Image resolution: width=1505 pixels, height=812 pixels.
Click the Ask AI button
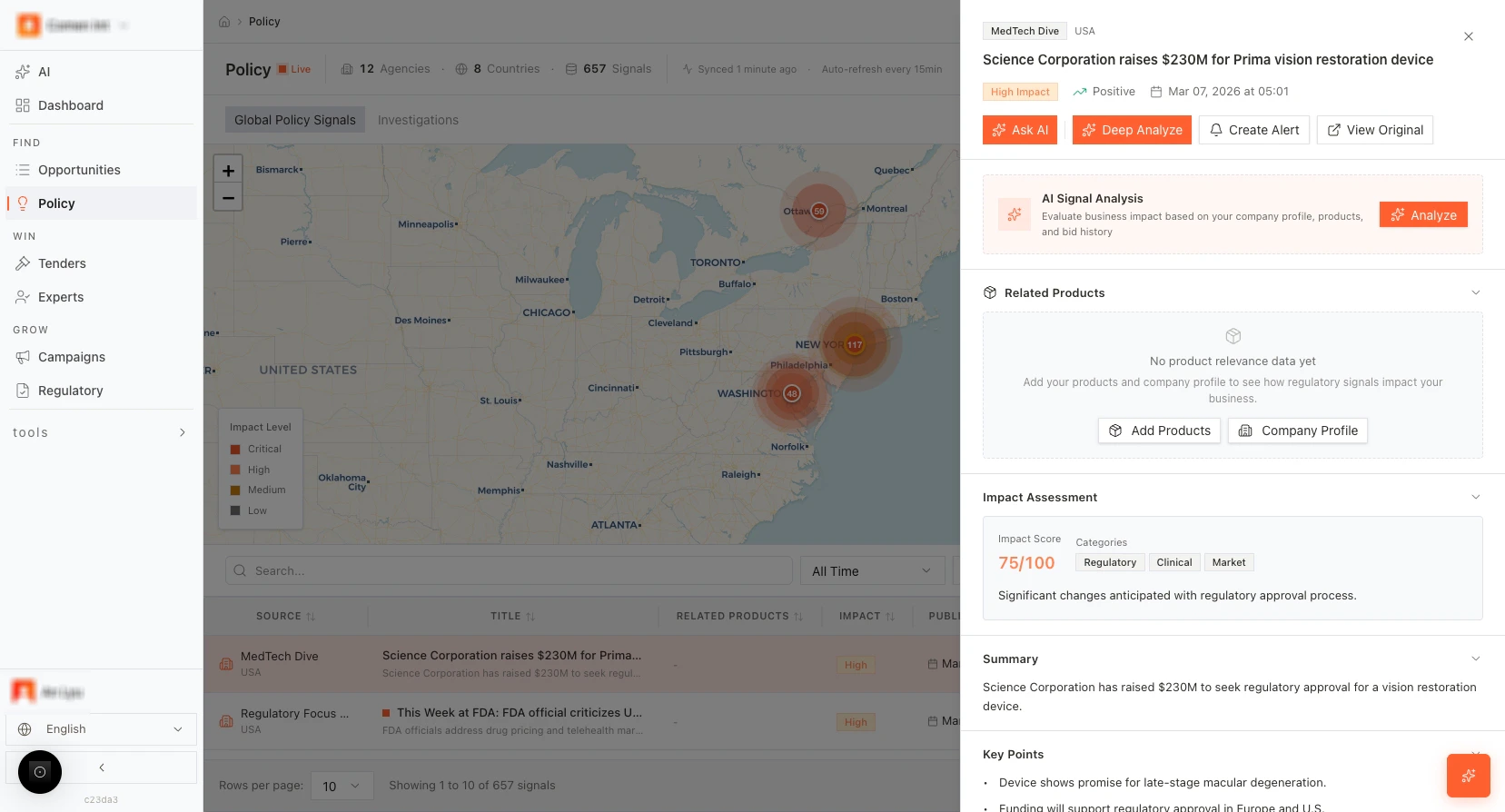(1020, 130)
